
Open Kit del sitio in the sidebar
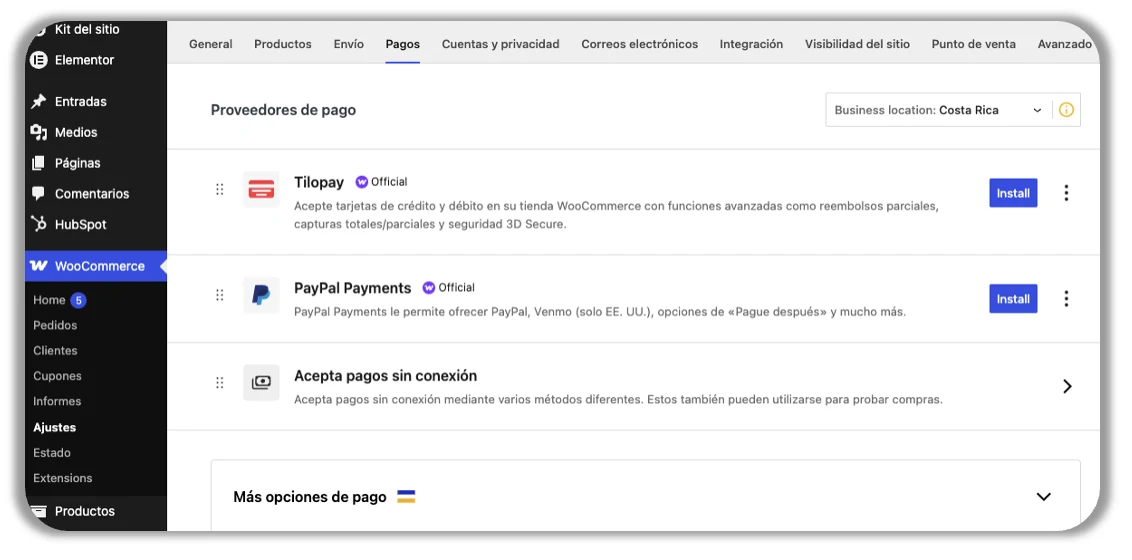coord(87,30)
